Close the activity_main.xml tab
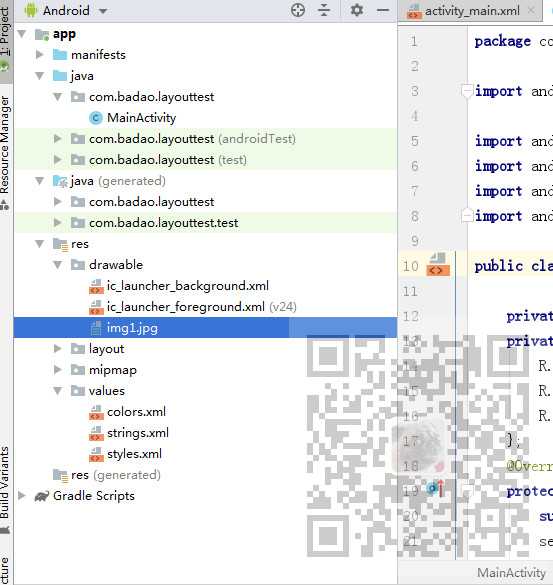Viewport: 553px width, 585px height. 531,10
